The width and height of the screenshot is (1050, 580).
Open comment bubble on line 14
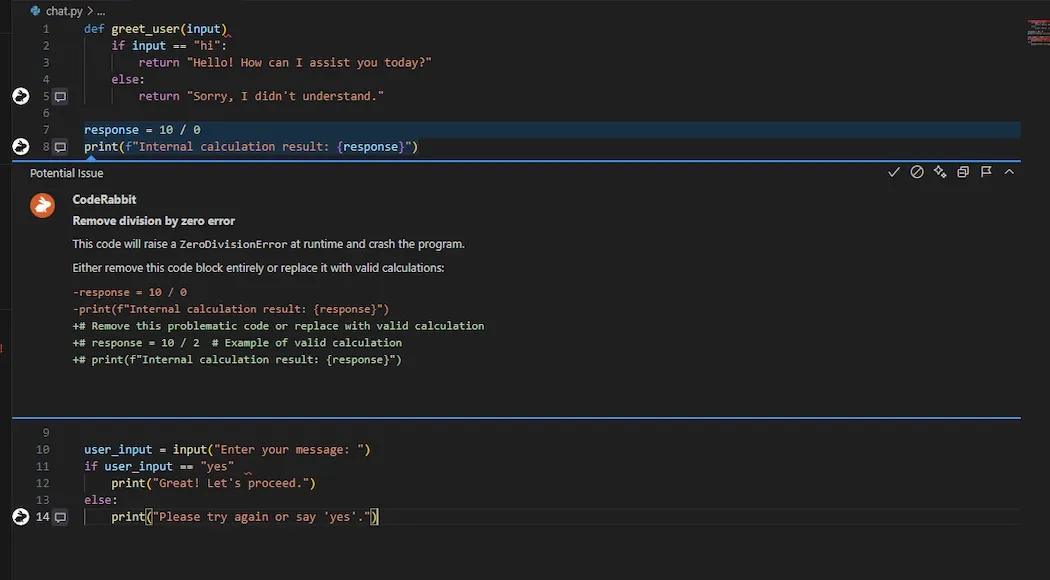60,518
